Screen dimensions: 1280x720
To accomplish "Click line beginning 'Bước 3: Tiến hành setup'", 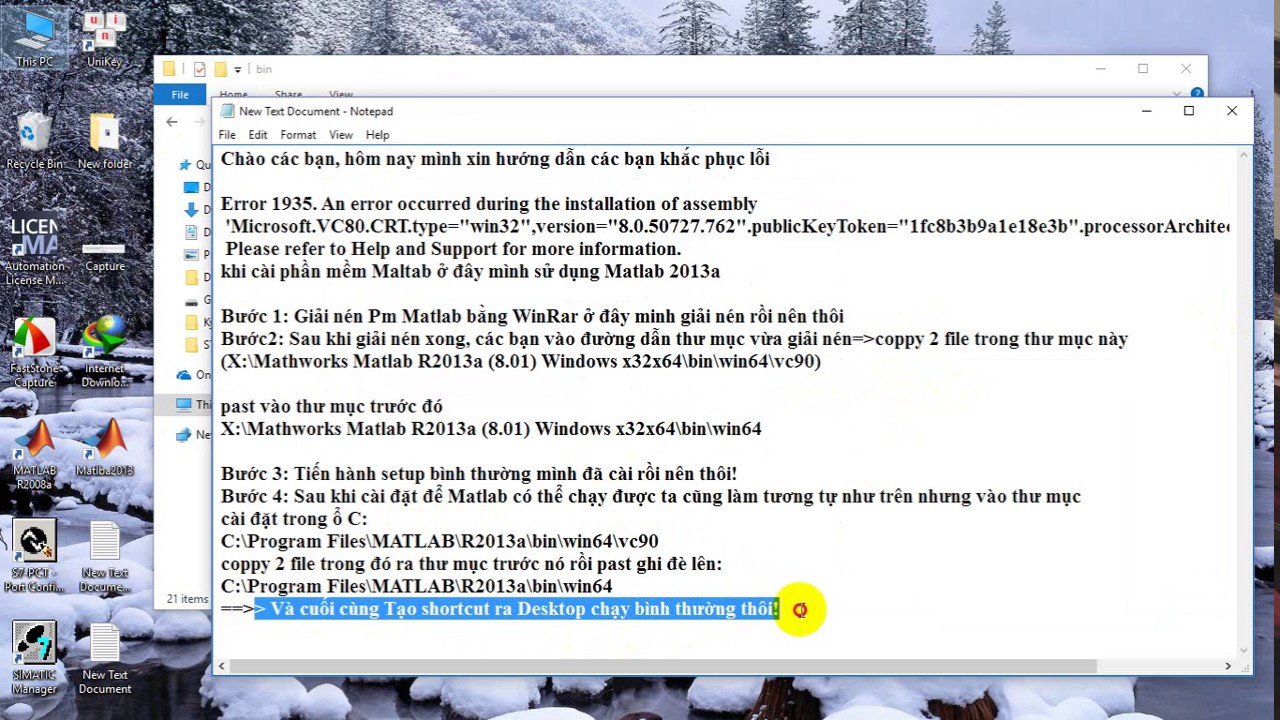I will coord(479,474).
